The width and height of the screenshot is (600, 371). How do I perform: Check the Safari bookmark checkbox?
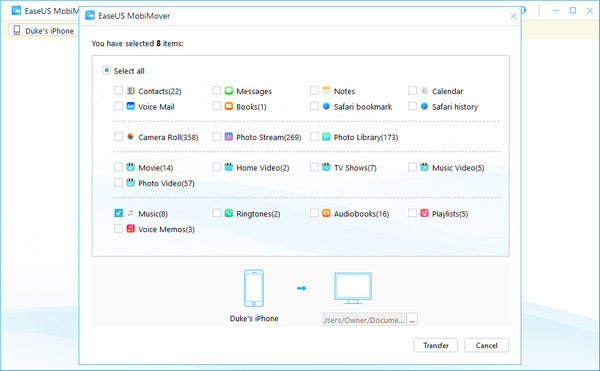[x=314, y=106]
